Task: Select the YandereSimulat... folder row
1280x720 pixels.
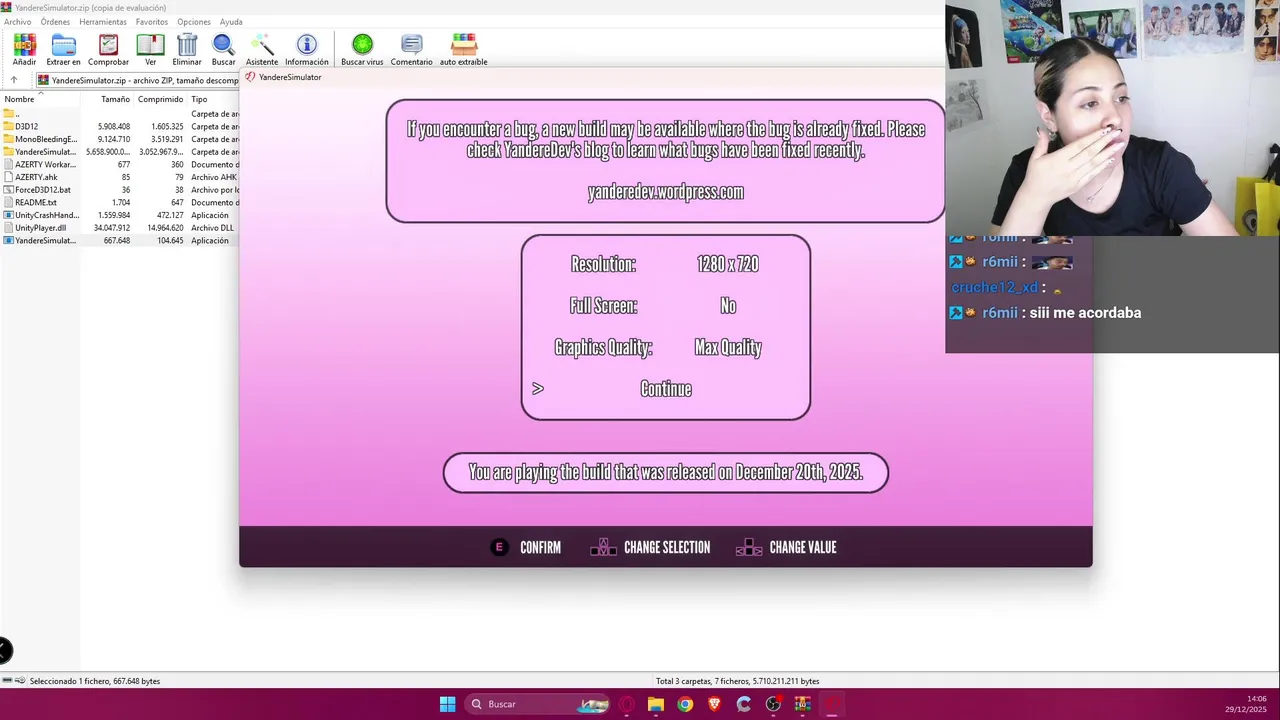Action: 120,152
